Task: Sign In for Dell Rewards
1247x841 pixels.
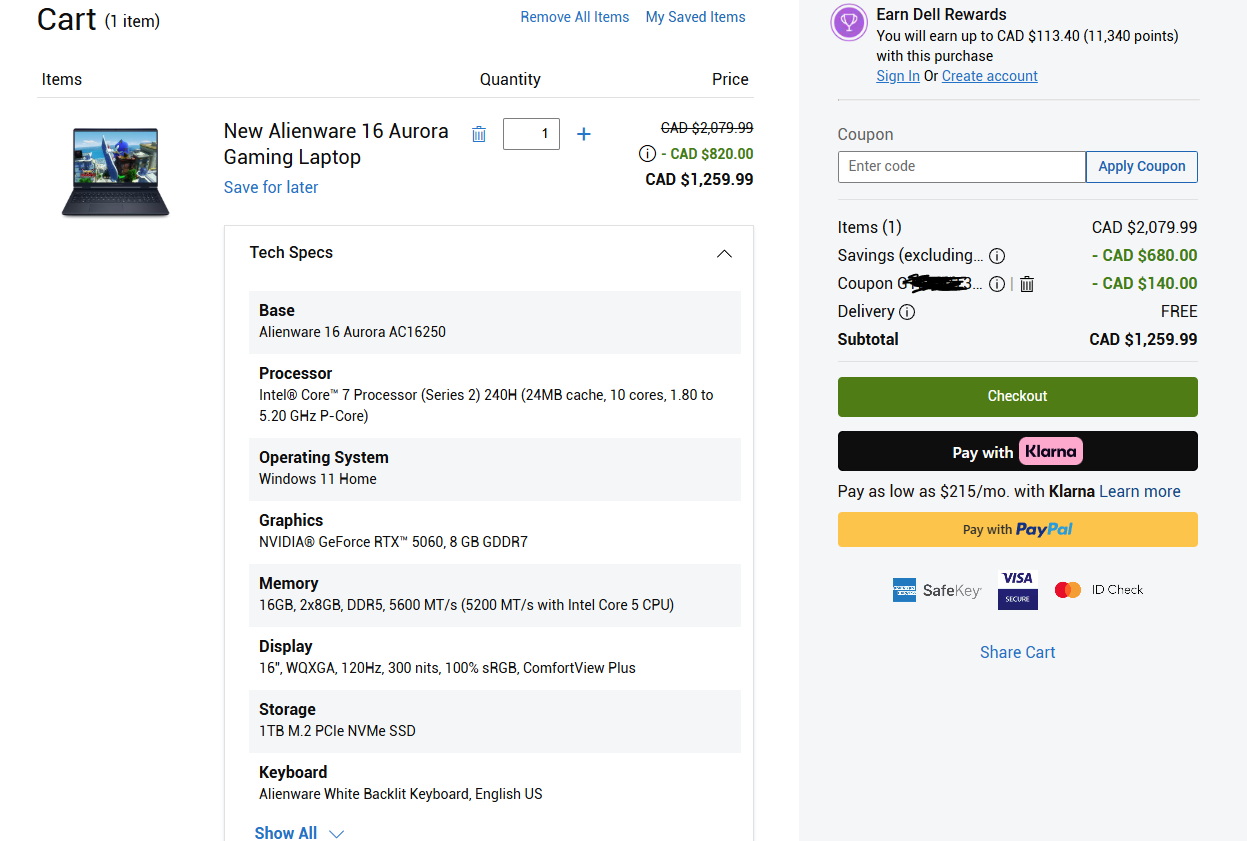Action: [898, 76]
